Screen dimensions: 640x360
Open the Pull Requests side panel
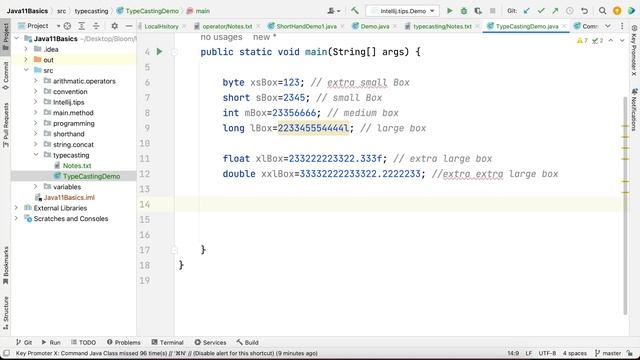point(6,125)
